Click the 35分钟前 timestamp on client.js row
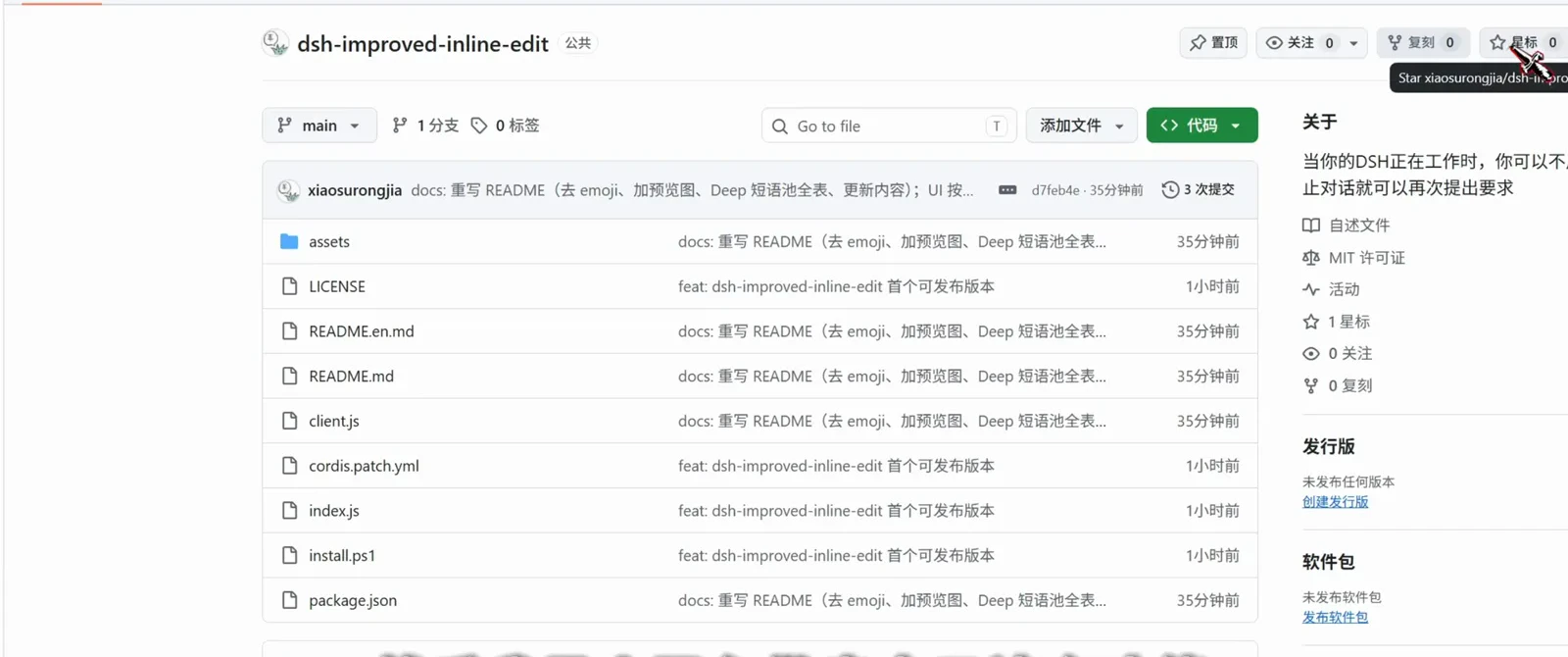The width and height of the screenshot is (1568, 657). [1208, 422]
